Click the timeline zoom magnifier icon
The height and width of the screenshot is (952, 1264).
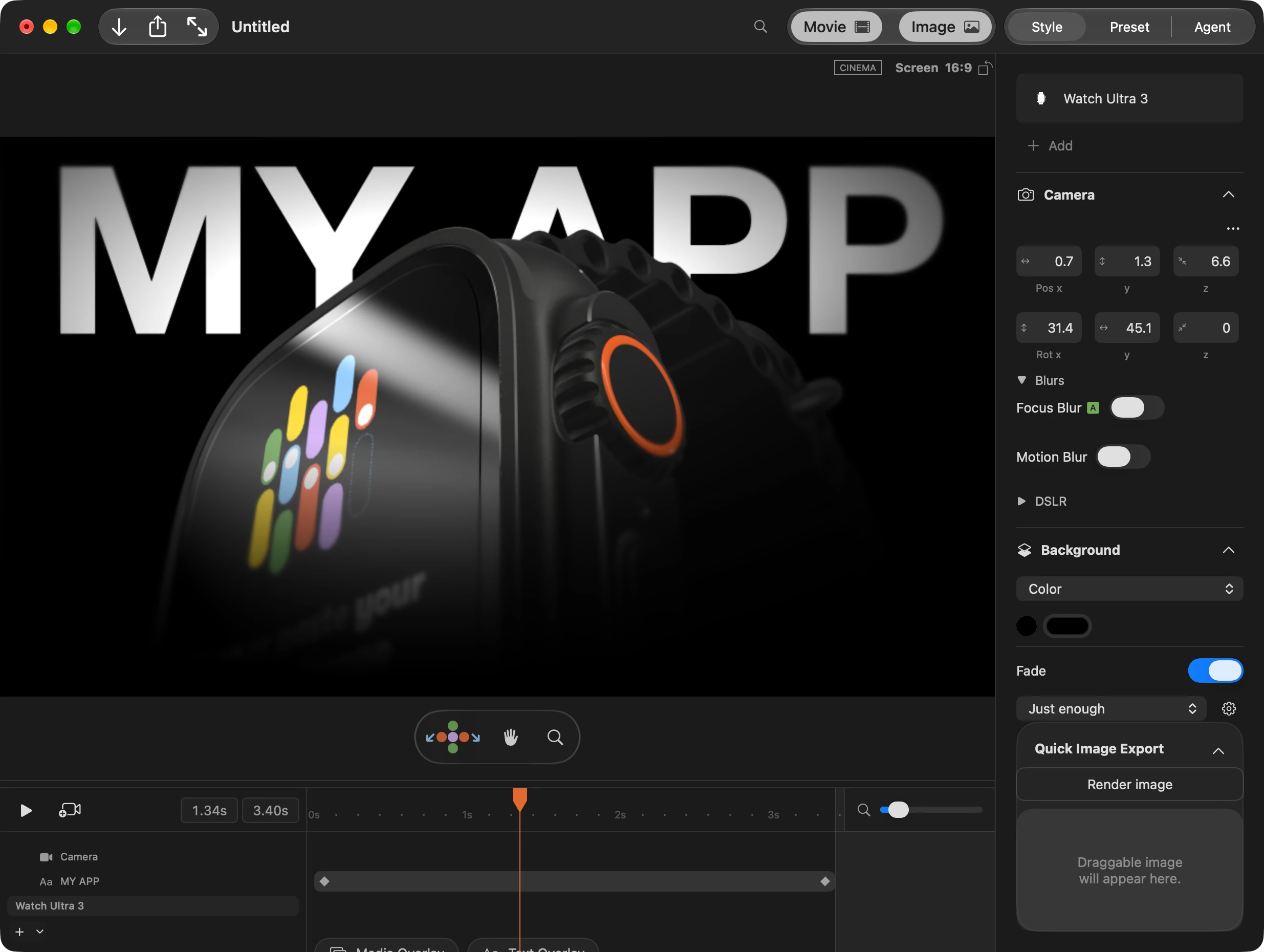tap(863, 810)
